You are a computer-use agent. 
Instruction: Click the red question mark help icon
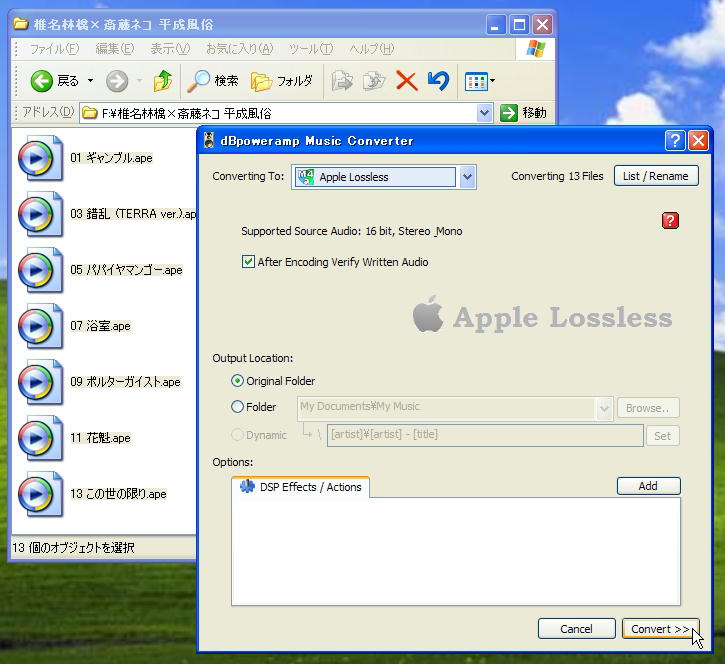(x=670, y=221)
